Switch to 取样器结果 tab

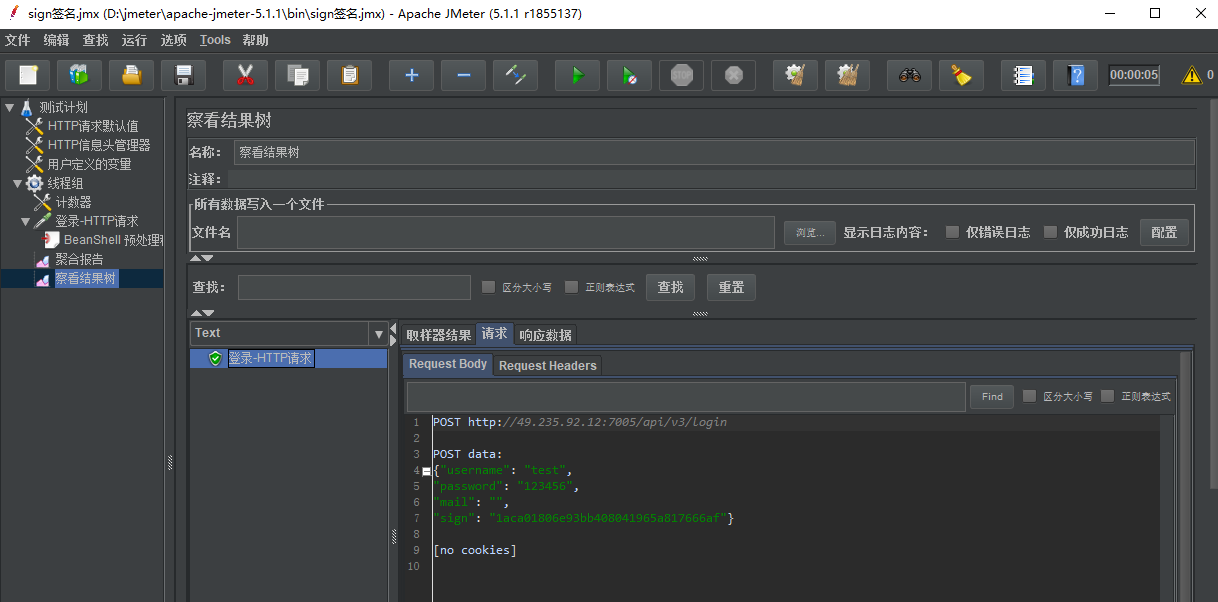438,335
